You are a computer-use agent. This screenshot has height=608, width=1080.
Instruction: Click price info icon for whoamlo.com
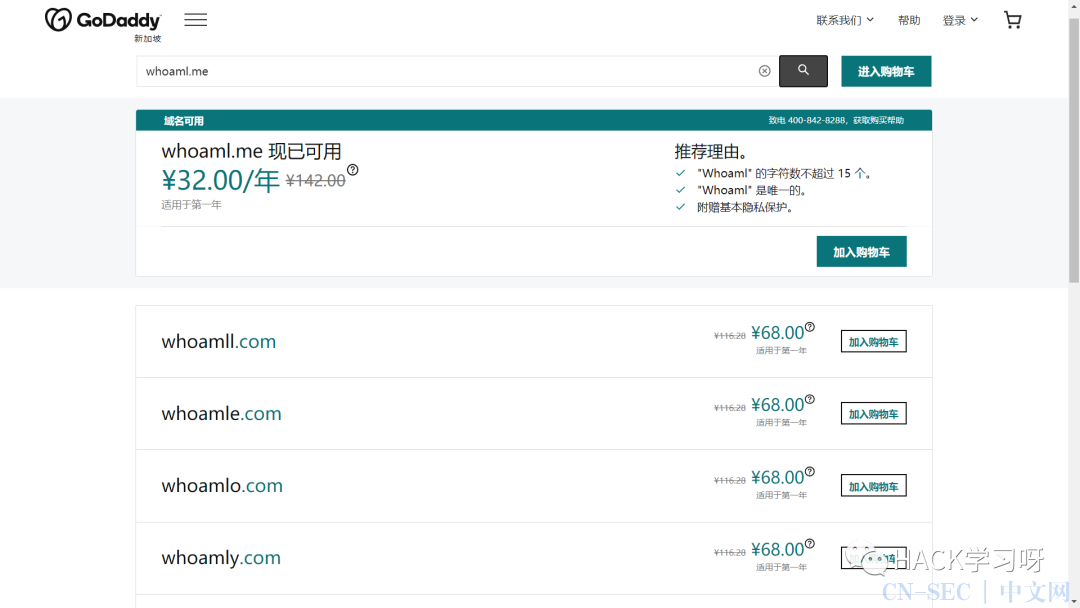(x=810, y=471)
